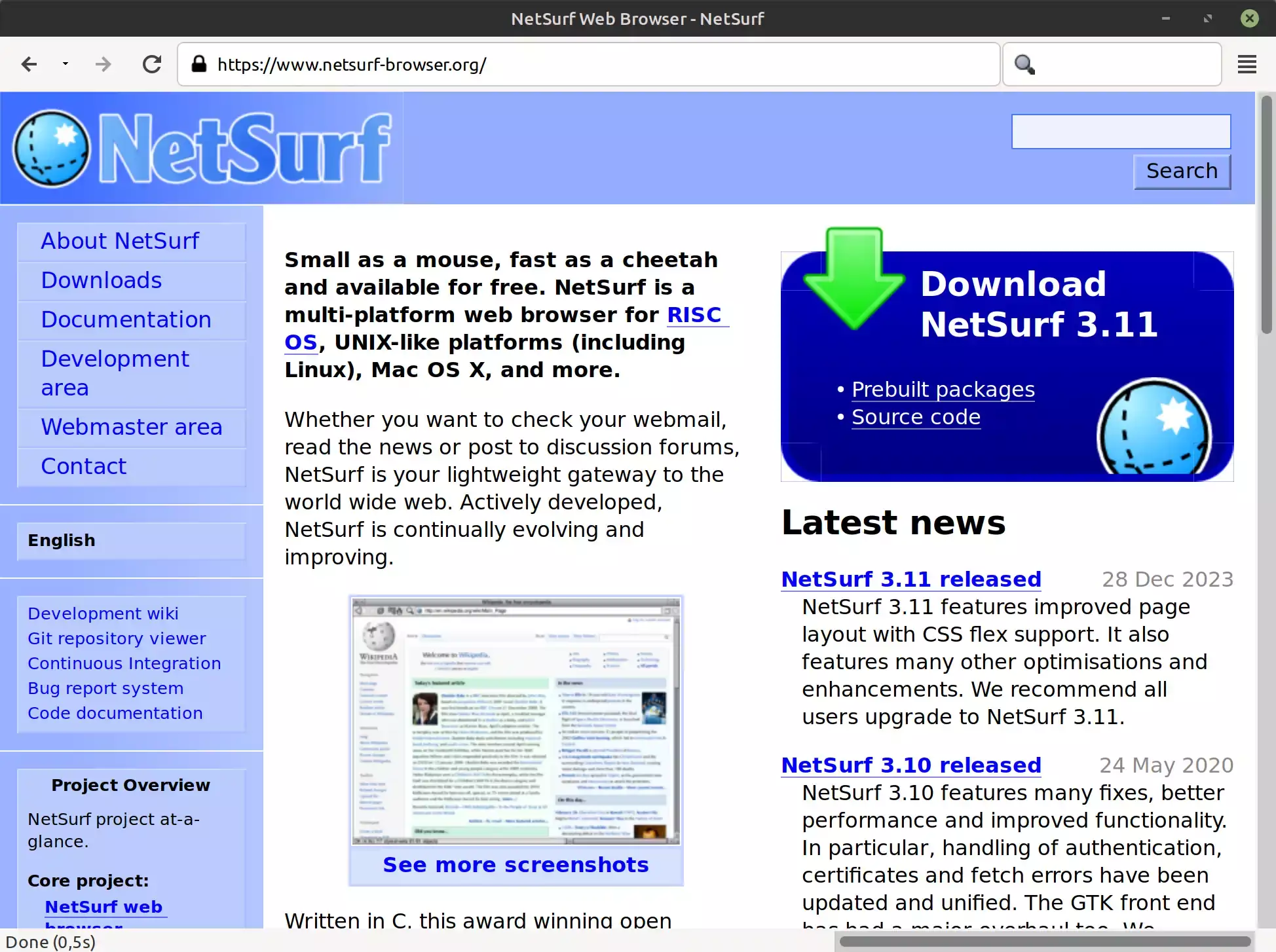Screen dimensions: 1276x952
Task: Open the hamburger menu
Action: click(1247, 64)
